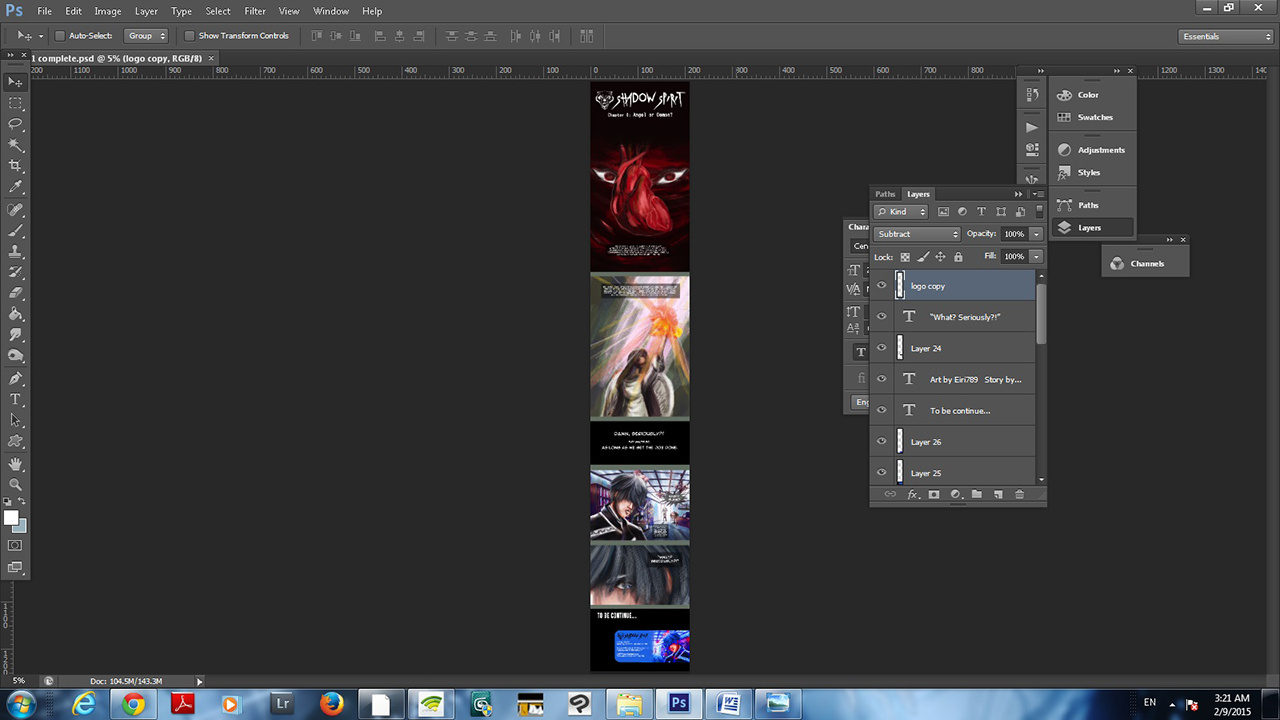The image size is (1280, 720).
Task: Select the Hand tool
Action: (15, 464)
